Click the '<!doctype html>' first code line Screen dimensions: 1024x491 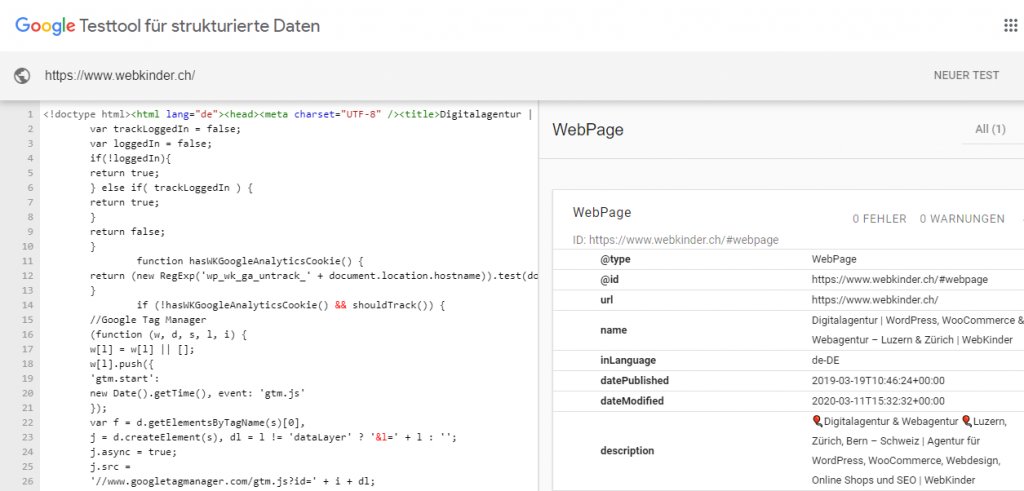(287, 115)
